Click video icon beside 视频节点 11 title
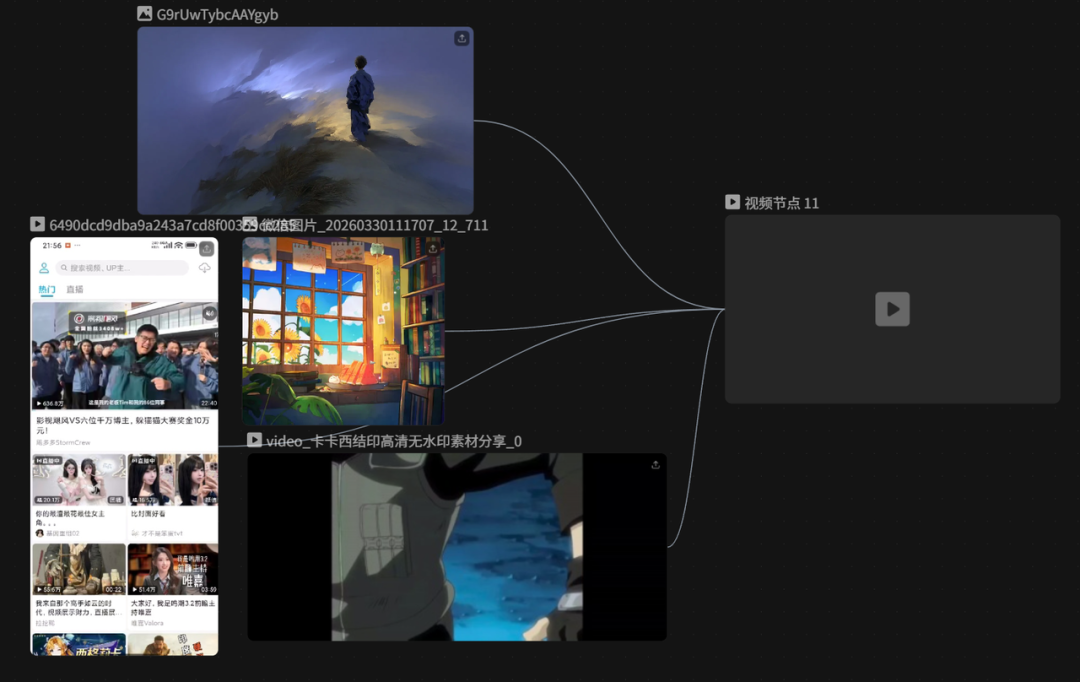The image size is (1080, 682). click(732, 202)
